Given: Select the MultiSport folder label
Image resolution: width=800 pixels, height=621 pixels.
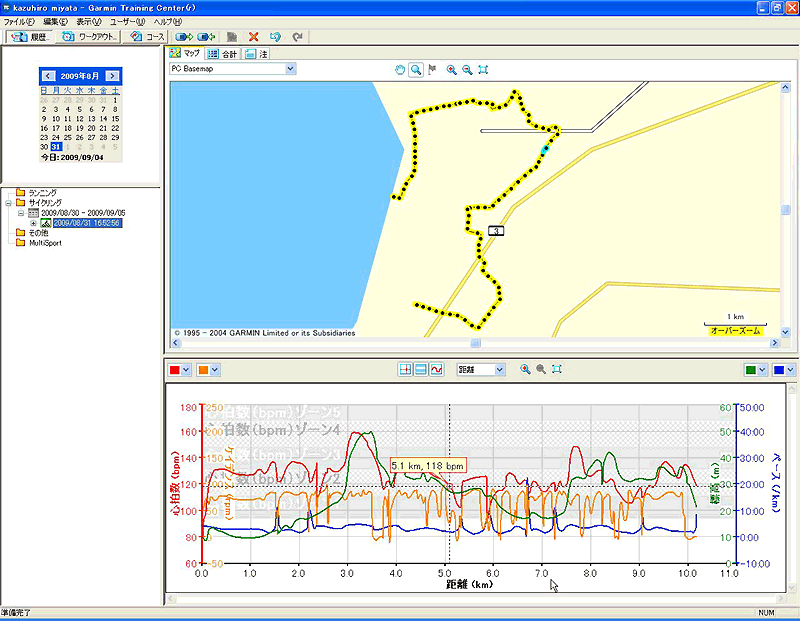Looking at the screenshot, I should click(45, 243).
